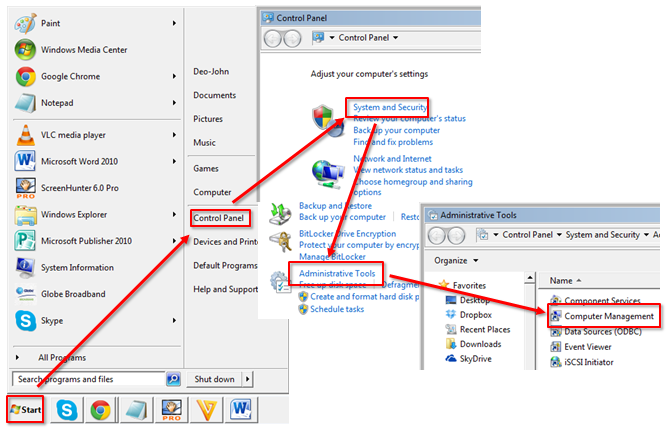Viewport: 669px width, 428px height.
Task: Open Control Panel address bar dropdown arrow
Action: (x=396, y=38)
